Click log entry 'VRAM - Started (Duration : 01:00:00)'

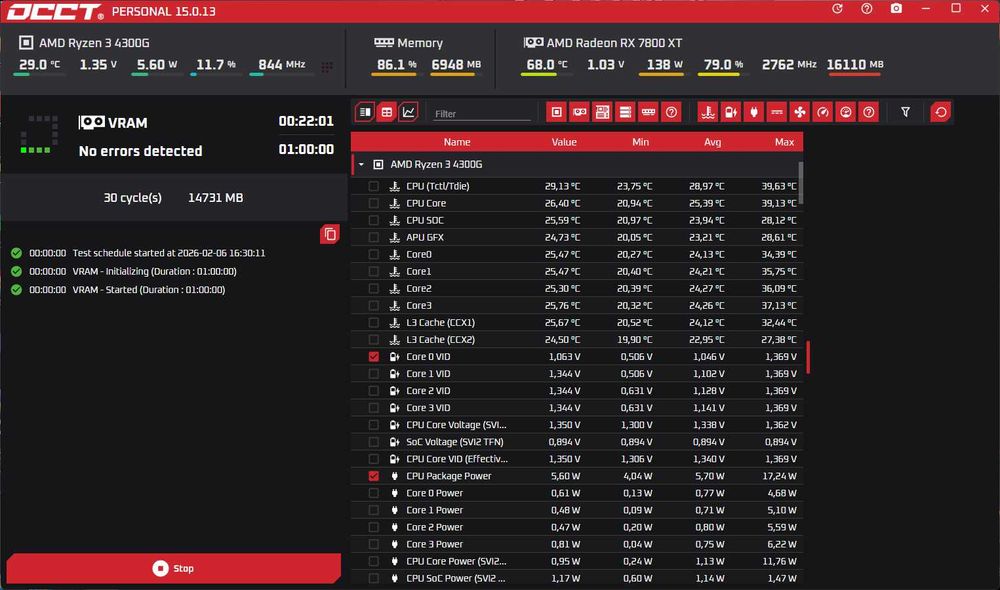149,290
